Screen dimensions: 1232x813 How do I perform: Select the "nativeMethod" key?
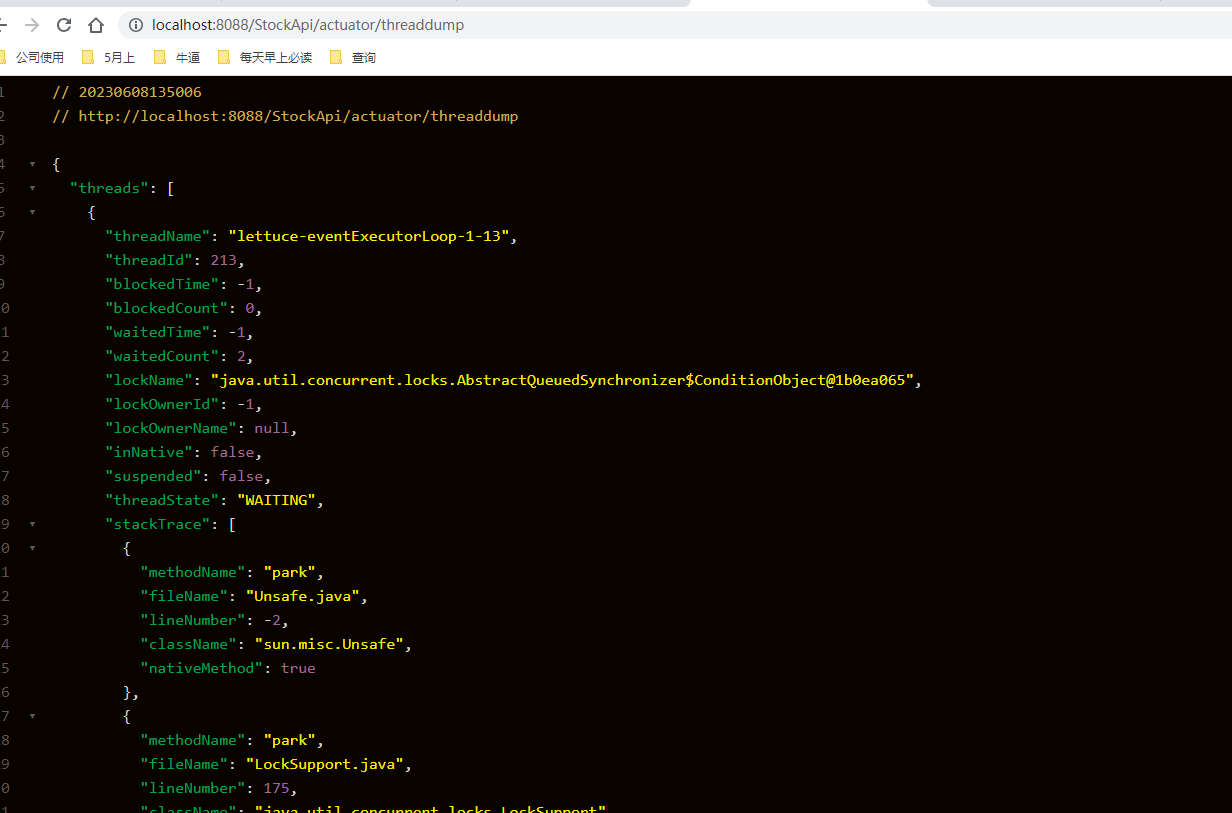202,668
